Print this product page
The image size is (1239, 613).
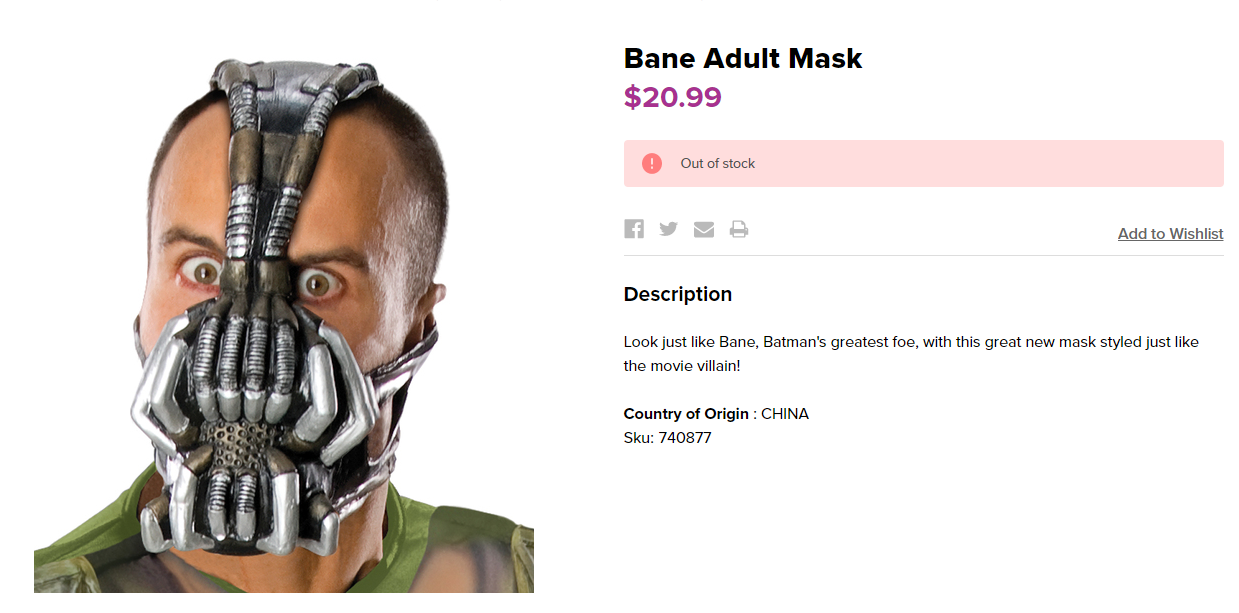tap(739, 229)
